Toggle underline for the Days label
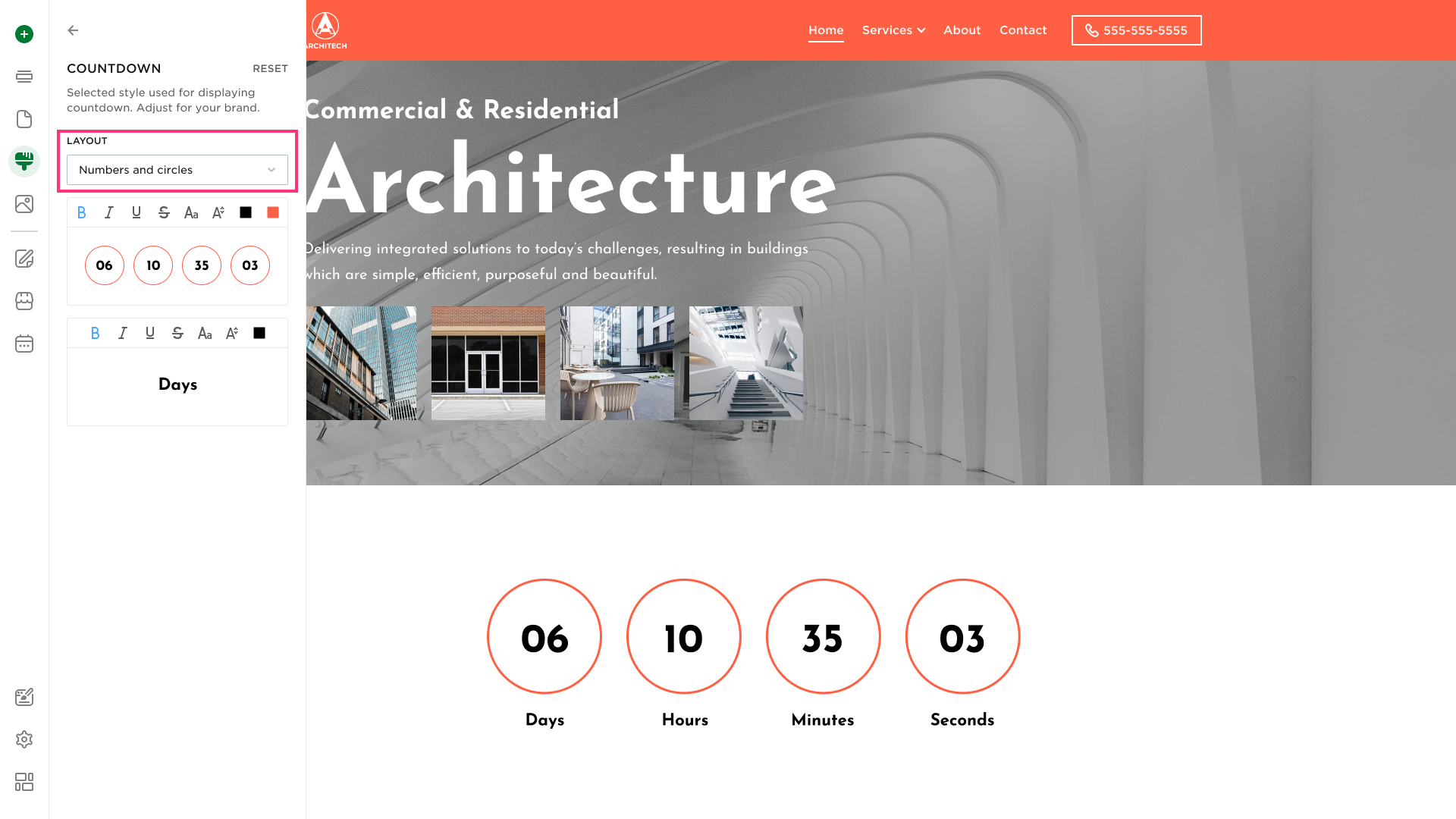The width and height of the screenshot is (1456, 819). [150, 333]
